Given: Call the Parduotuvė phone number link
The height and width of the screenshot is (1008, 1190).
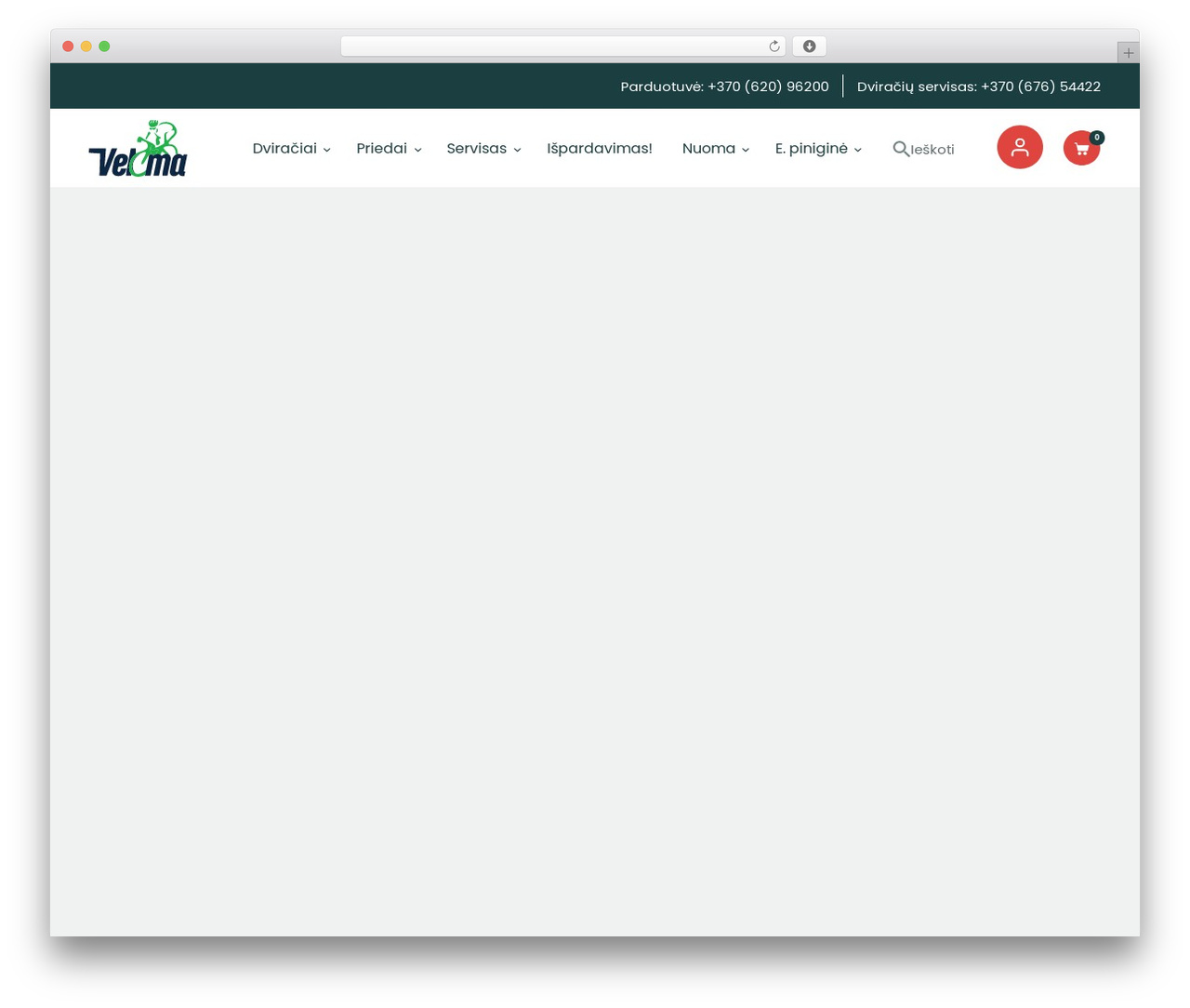Looking at the screenshot, I should 724,86.
